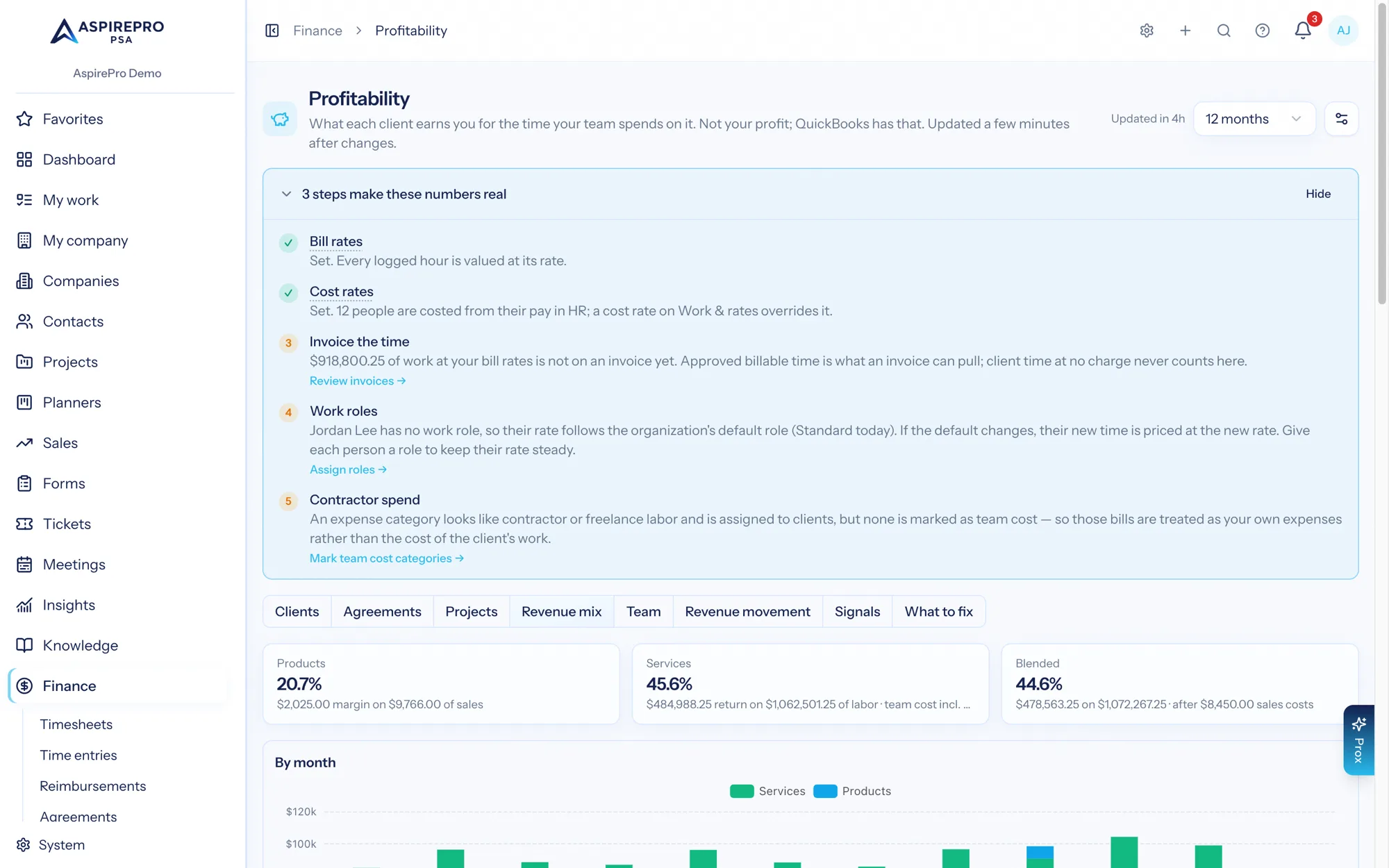
Task: Switch to the Agreements tab
Action: 383,612
